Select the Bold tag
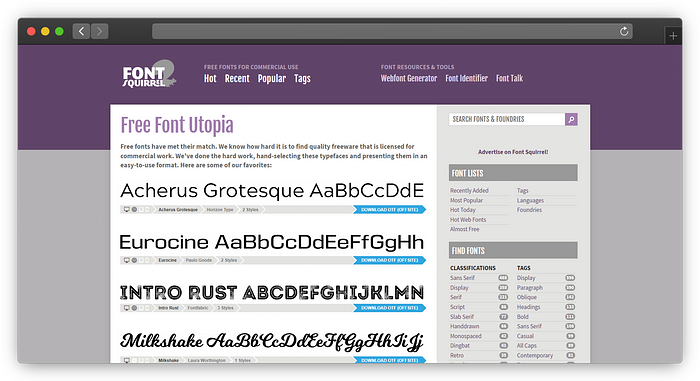Screen dimensions: 700x381 (523, 317)
